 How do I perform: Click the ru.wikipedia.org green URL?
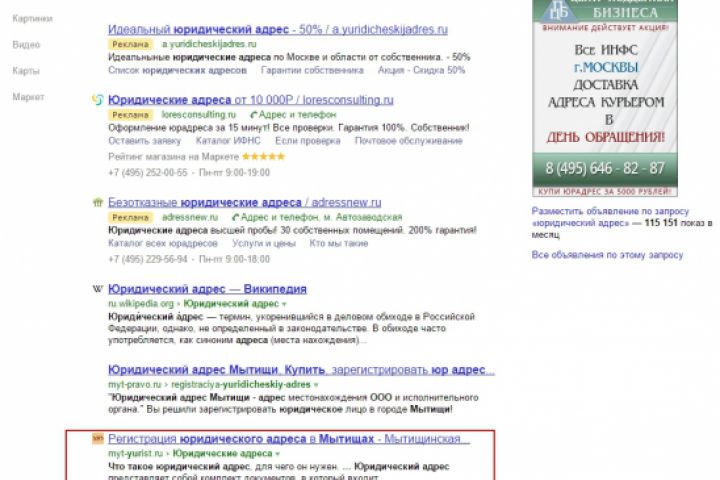point(141,304)
